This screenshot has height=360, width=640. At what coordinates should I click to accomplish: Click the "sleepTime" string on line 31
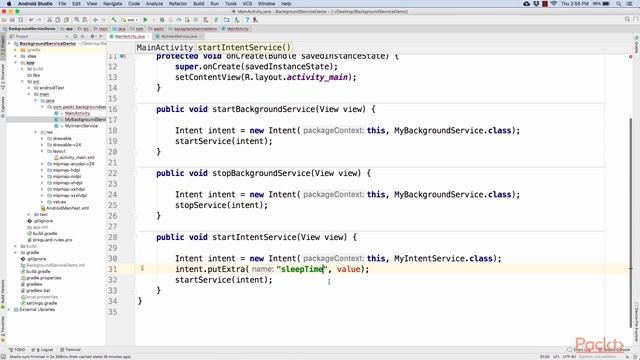tap(301, 269)
